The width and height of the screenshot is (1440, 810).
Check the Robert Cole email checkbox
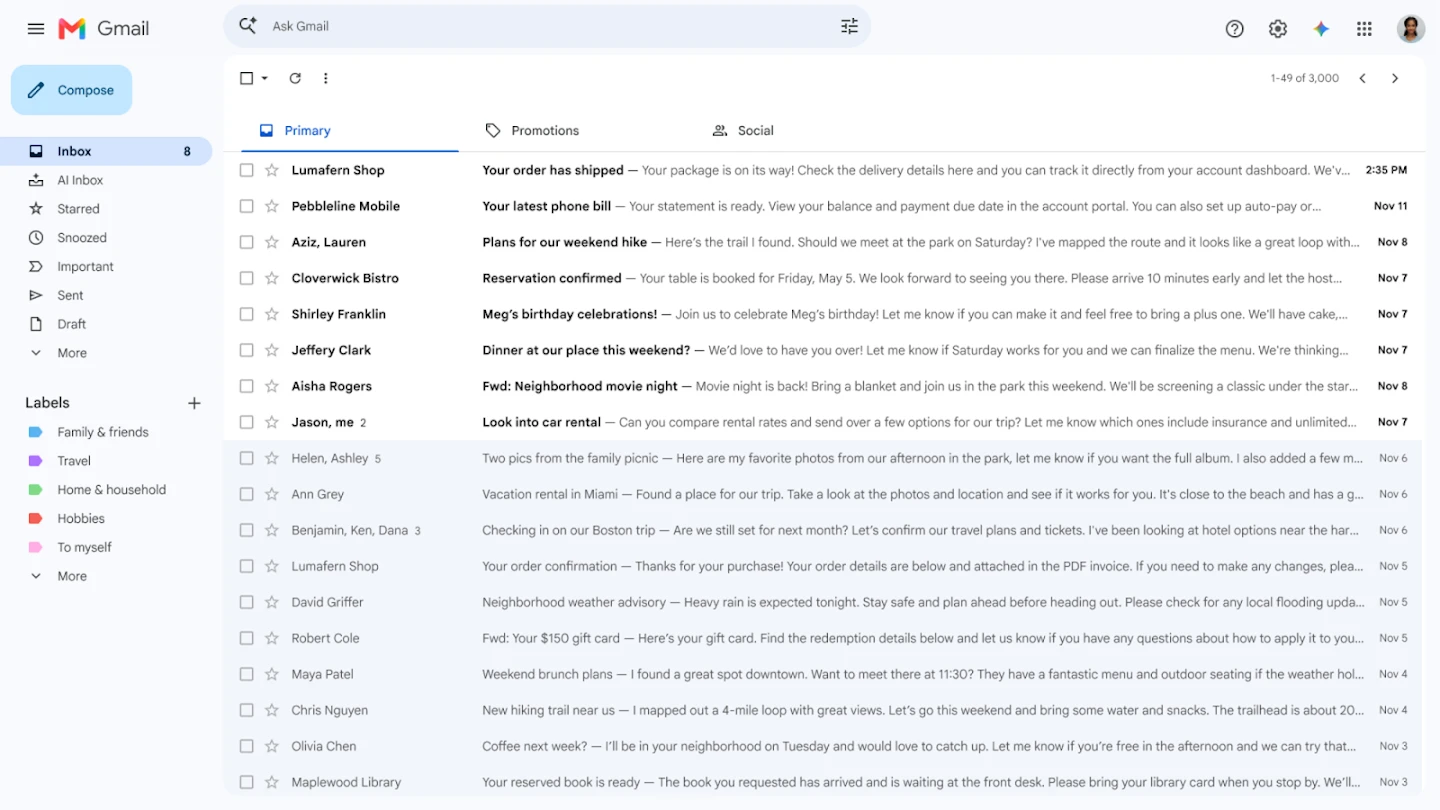point(246,638)
